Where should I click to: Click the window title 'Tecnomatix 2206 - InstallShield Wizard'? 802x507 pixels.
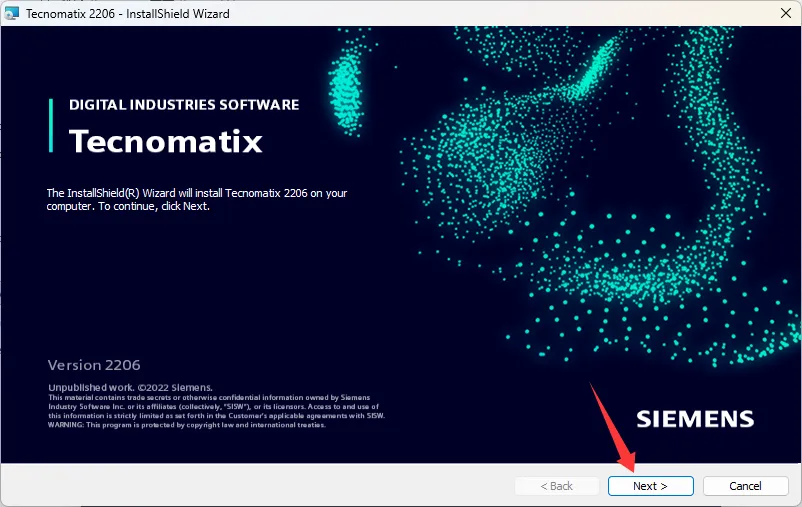click(128, 14)
